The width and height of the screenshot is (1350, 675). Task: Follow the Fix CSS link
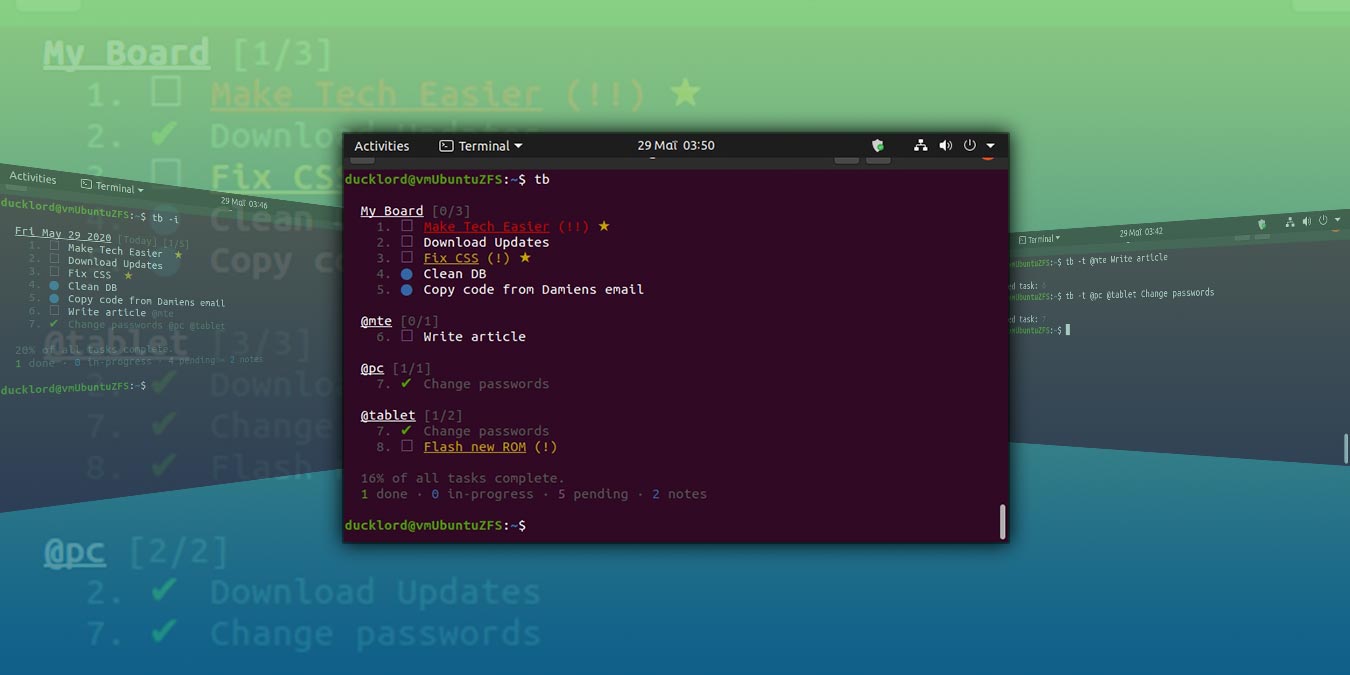452,257
